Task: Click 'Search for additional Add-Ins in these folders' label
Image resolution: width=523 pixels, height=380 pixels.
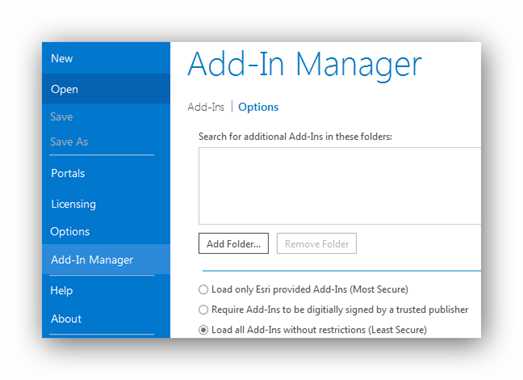Action: (295, 136)
